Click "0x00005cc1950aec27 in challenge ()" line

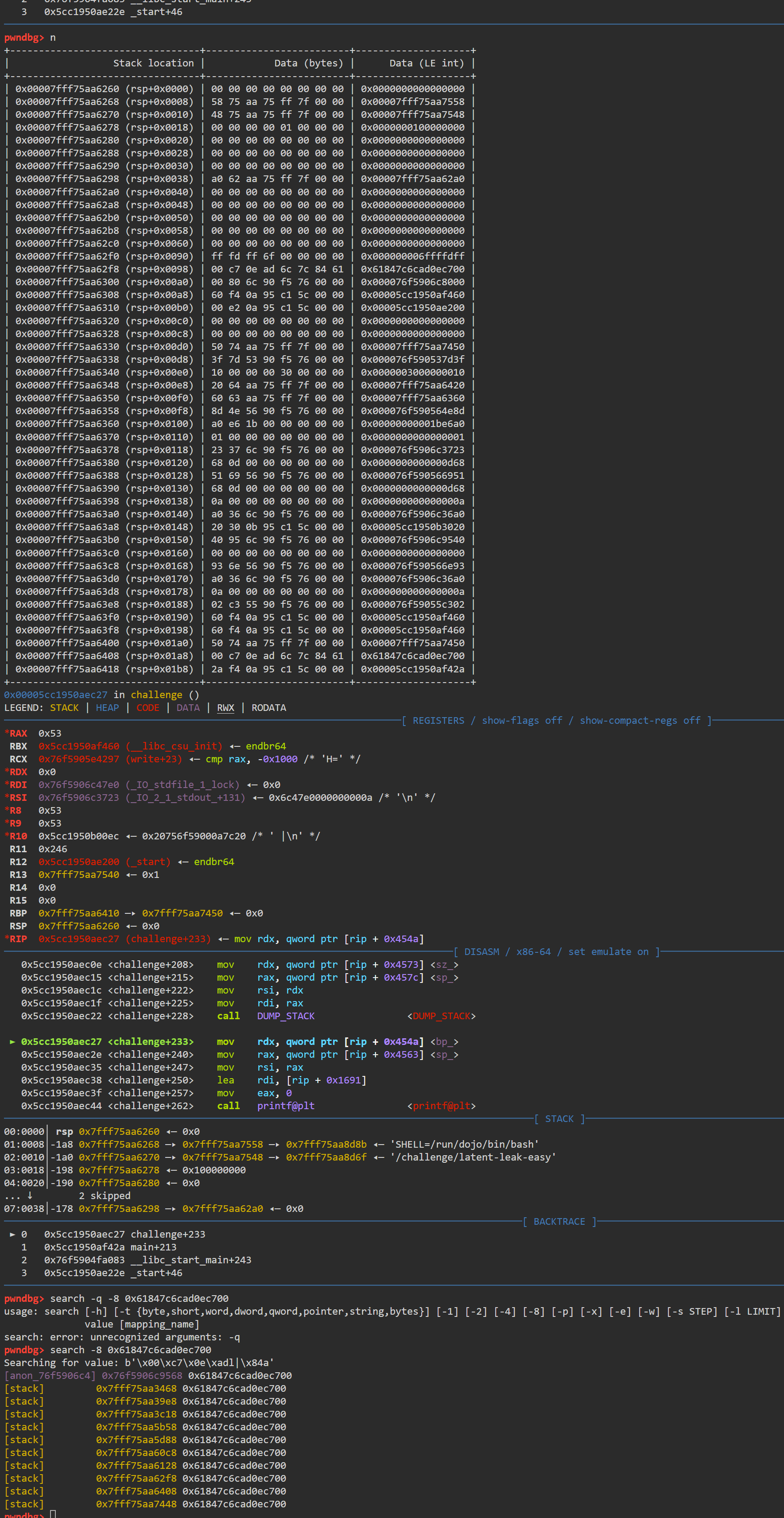101,694
